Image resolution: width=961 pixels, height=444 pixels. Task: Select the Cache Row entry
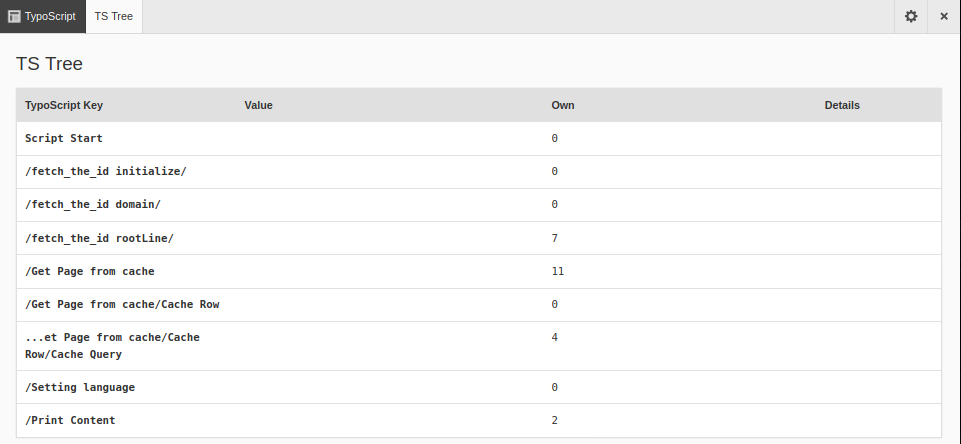pos(122,304)
